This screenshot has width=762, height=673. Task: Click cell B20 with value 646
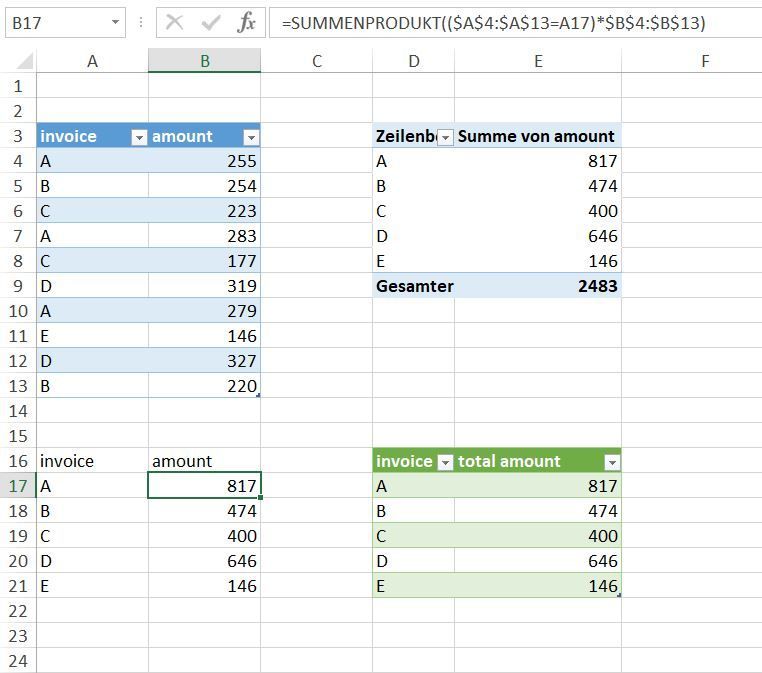[x=205, y=561]
